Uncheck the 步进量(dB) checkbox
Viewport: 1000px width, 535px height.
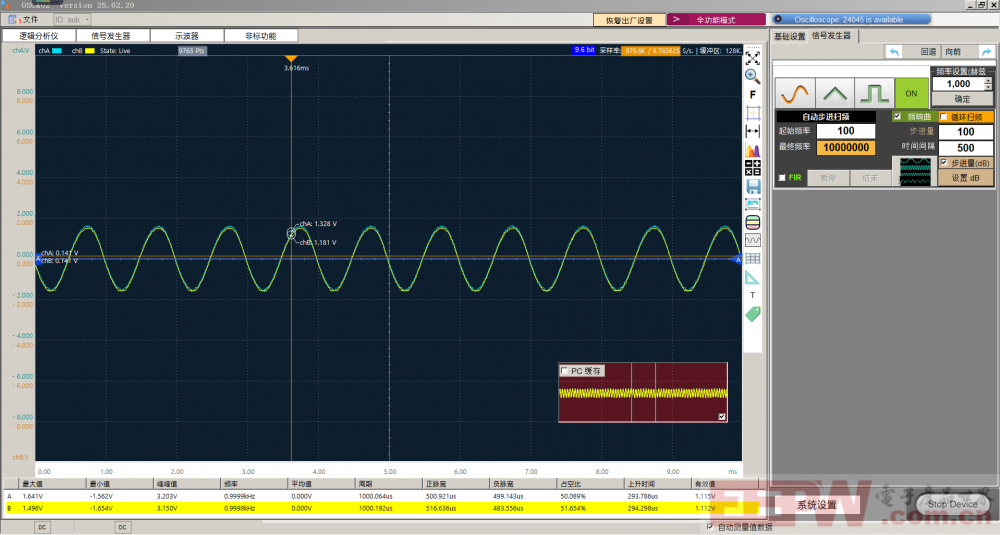(x=944, y=163)
